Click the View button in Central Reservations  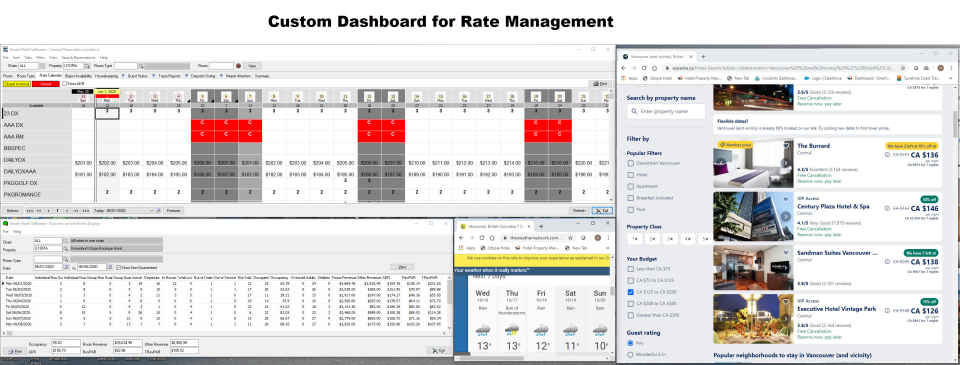pos(251,66)
